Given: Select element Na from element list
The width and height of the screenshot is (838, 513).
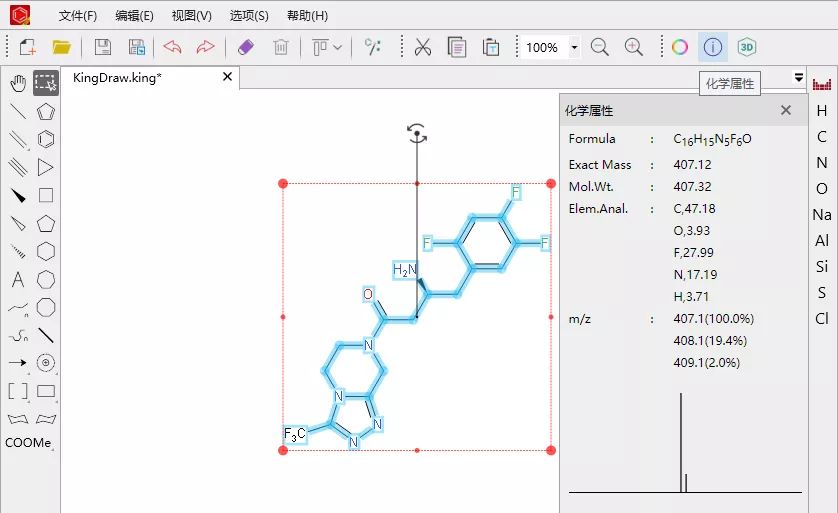Looking at the screenshot, I should click(822, 215).
